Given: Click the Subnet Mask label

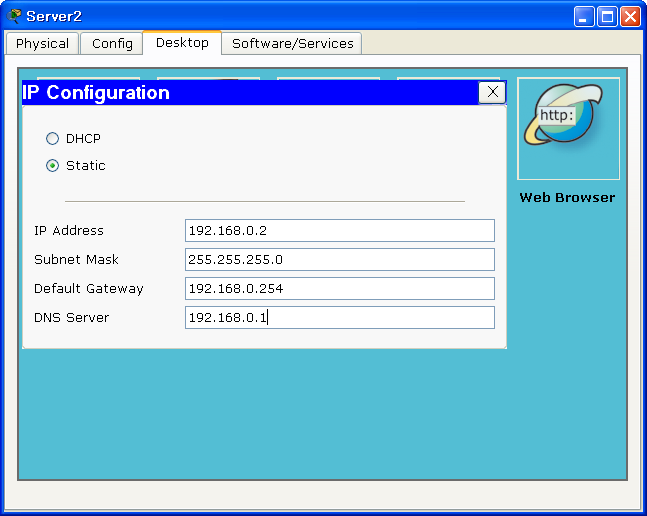Looking at the screenshot, I should 76,259.
